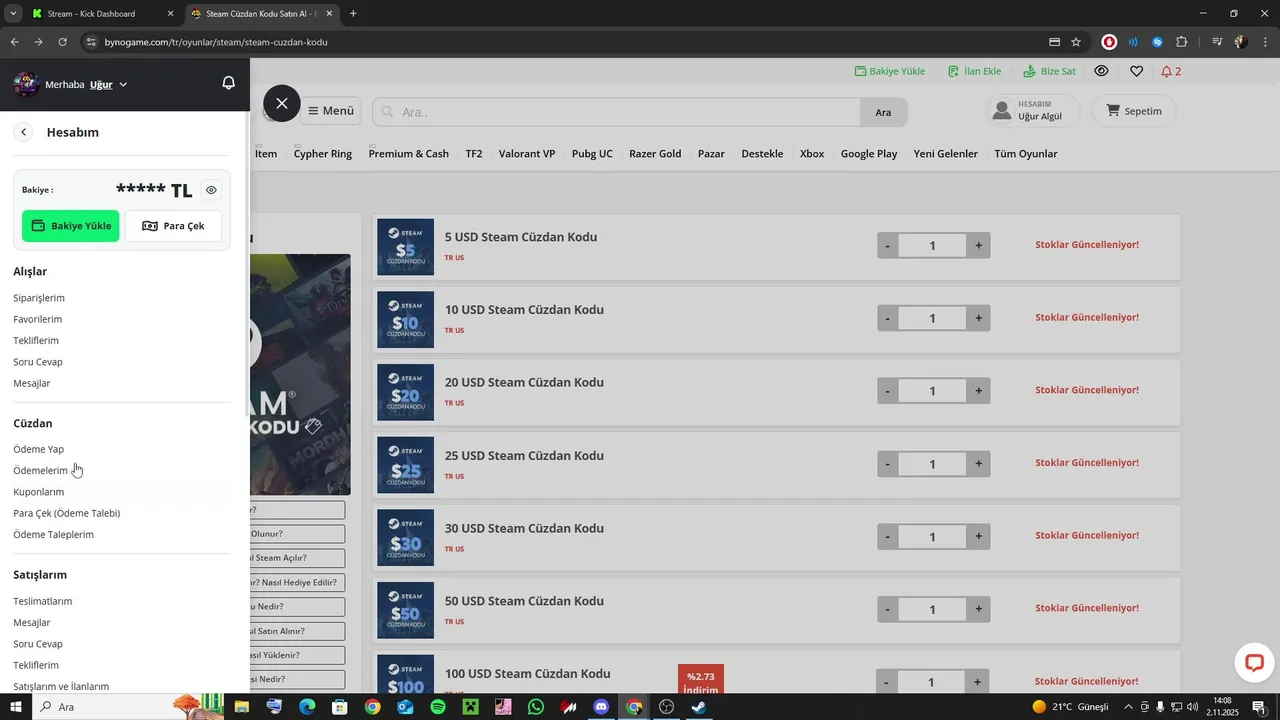Viewport: 1280px width, 720px height.
Task: Increase quantity for 30 USD Steam code
Action: pyautogui.click(x=978, y=536)
